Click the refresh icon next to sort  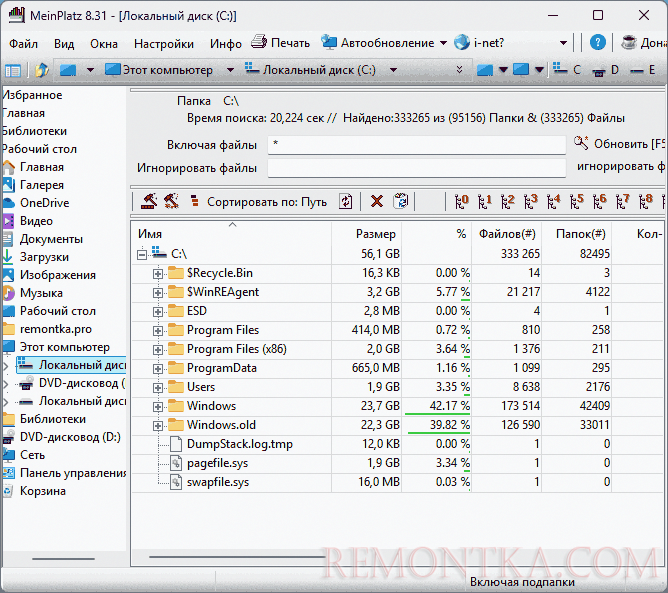click(x=346, y=201)
